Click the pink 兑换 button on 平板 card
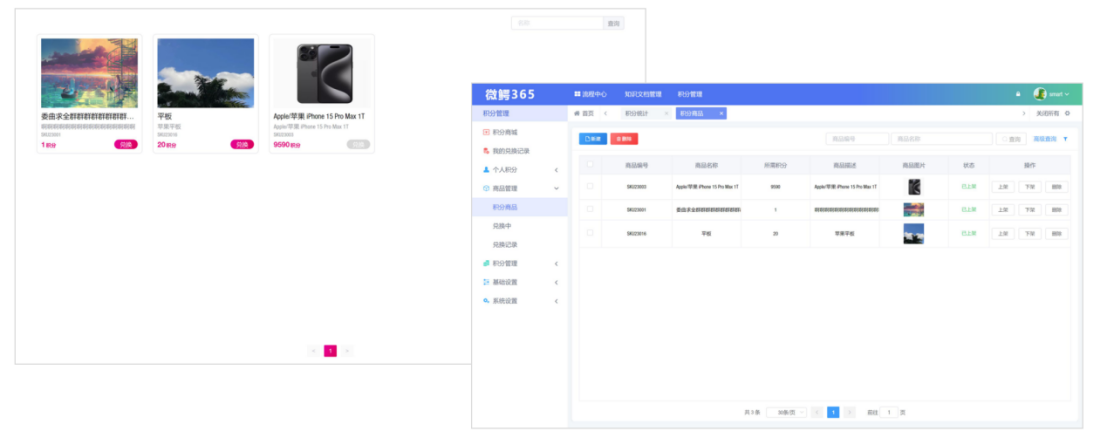This screenshot has height=438, width=1108. pyautogui.click(x=242, y=144)
